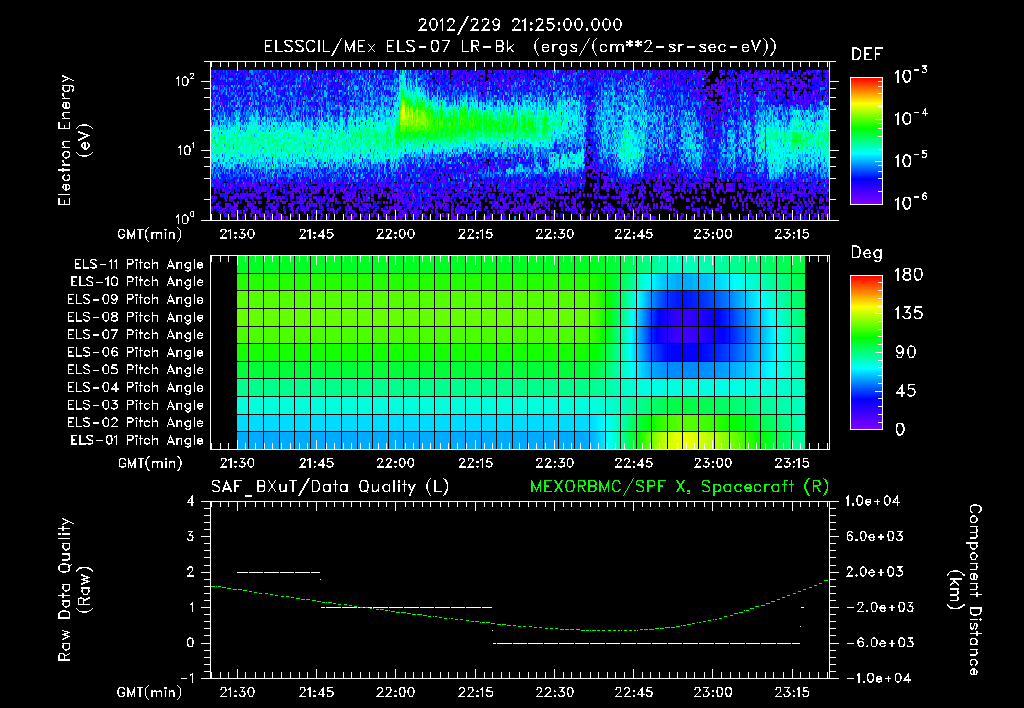Image resolution: width=1024 pixels, height=708 pixels.
Task: Click the data quality segment at level 1
Action: [406, 607]
